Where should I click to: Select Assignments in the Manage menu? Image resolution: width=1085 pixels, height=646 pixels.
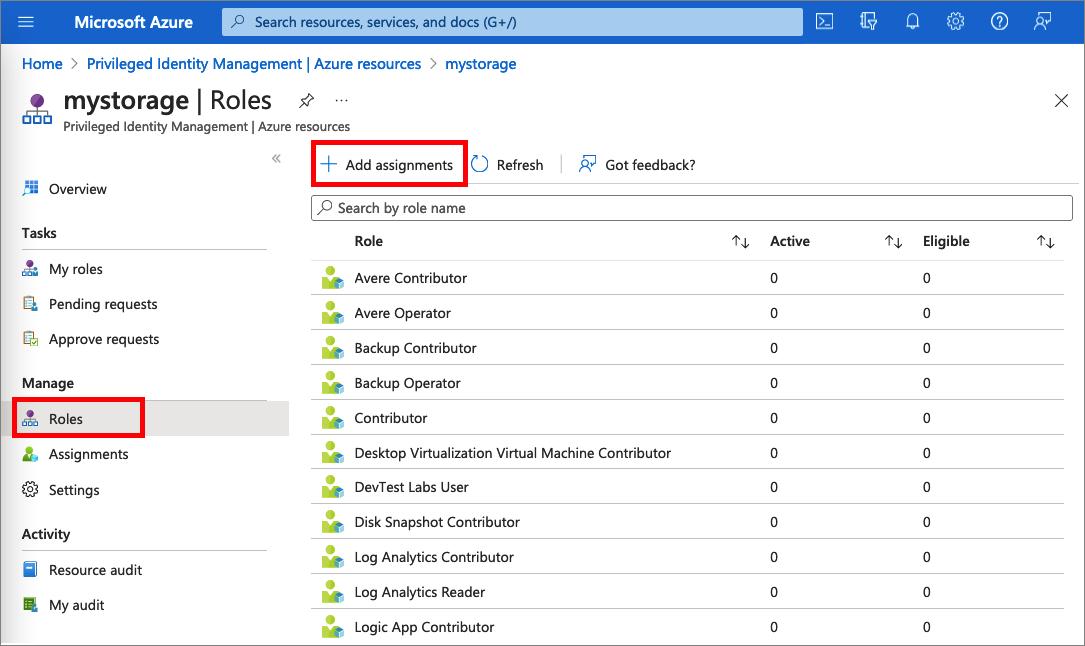88,454
